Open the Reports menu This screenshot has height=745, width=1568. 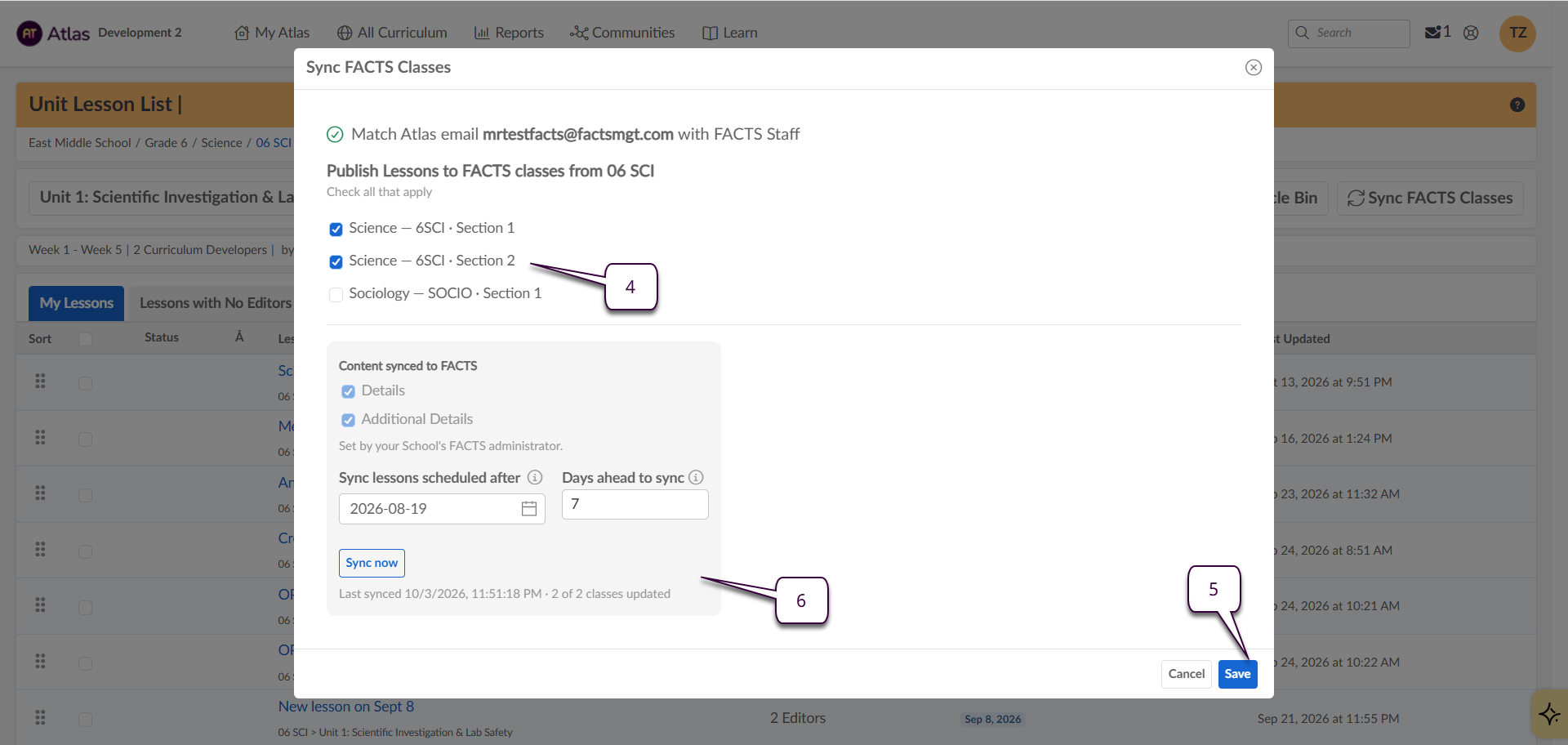509,33
